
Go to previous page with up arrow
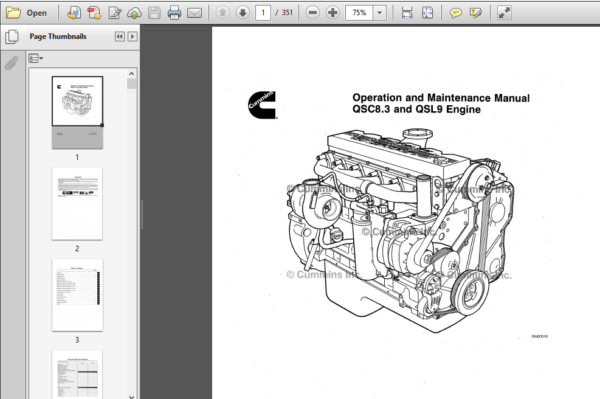[223, 13]
